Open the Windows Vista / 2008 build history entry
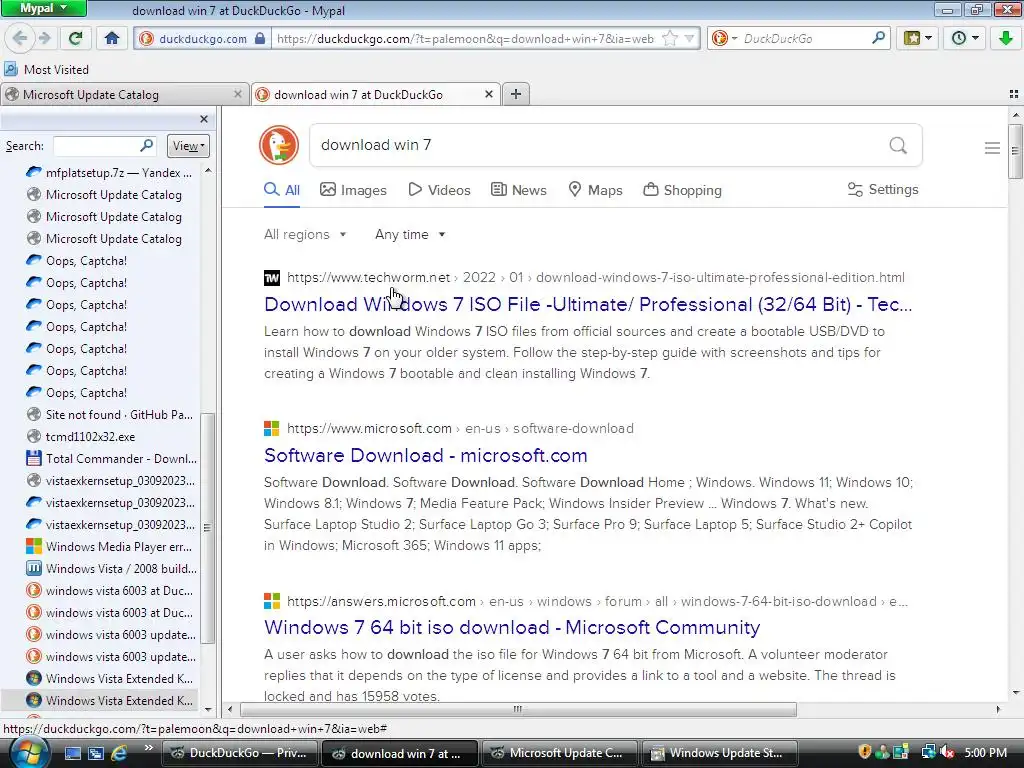1024x768 pixels. click(111, 568)
